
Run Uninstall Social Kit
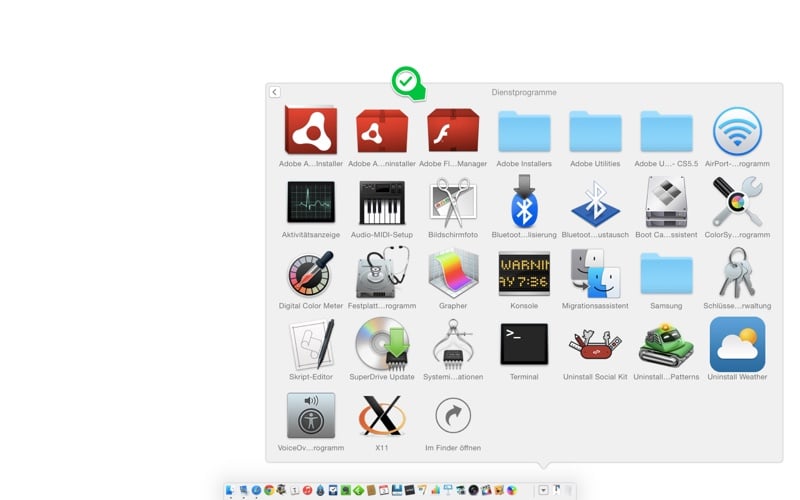tap(595, 344)
